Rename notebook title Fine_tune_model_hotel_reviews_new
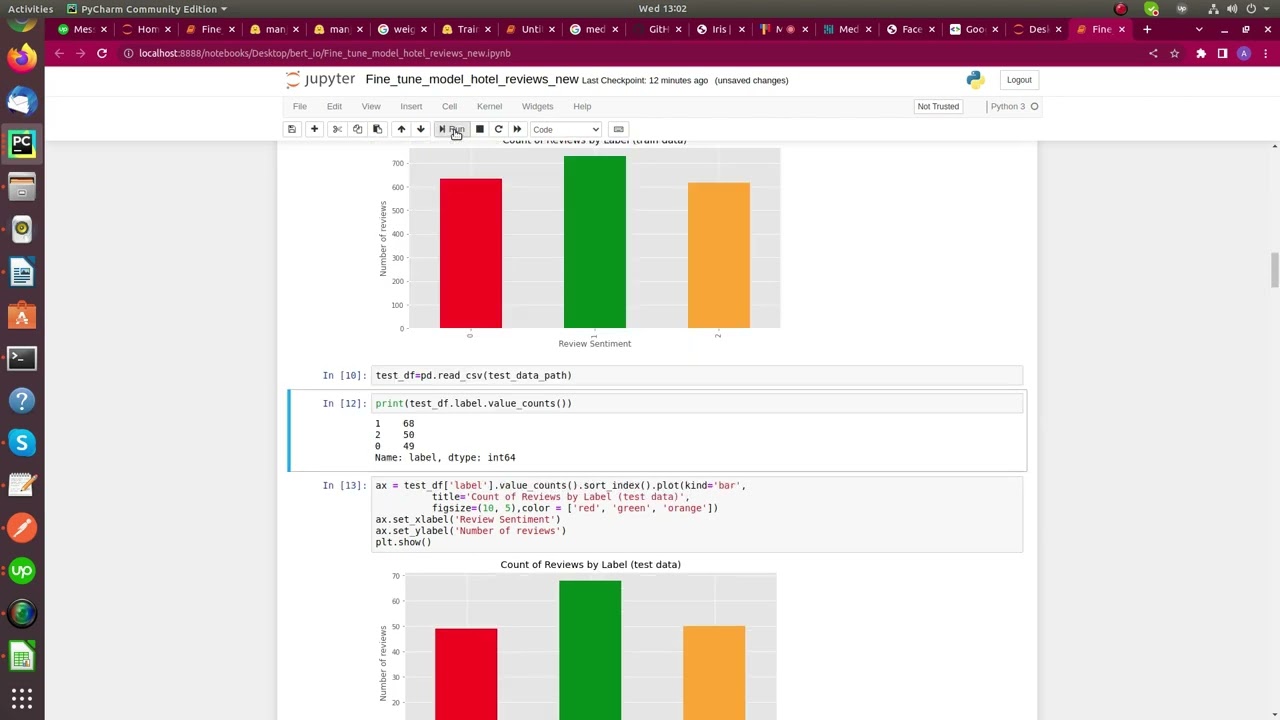 pyautogui.click(x=472, y=79)
